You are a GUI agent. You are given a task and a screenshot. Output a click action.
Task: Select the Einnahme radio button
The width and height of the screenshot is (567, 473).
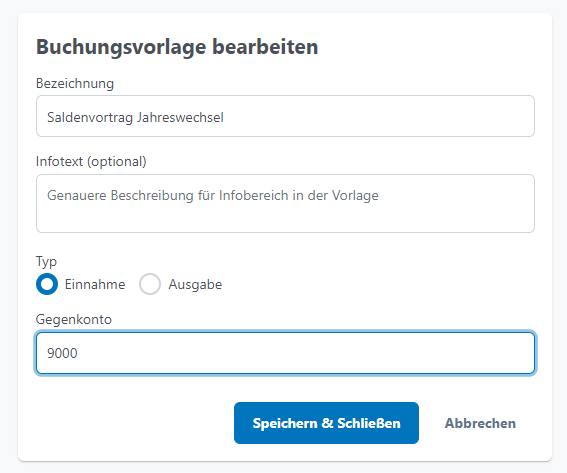47,284
